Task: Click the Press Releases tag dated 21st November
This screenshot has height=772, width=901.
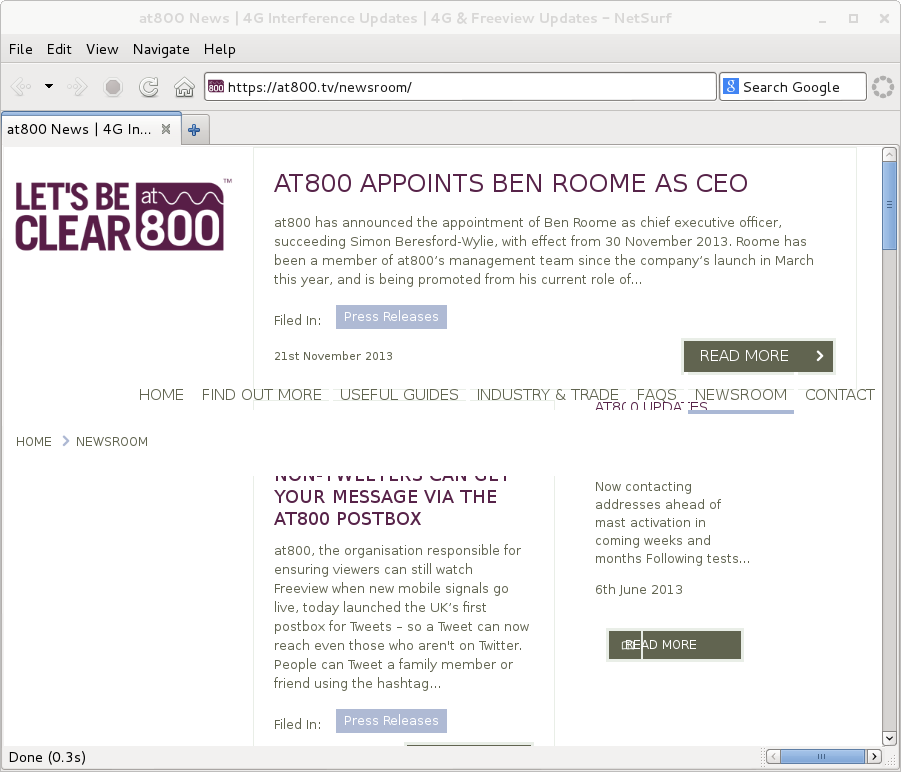Action: [391, 317]
